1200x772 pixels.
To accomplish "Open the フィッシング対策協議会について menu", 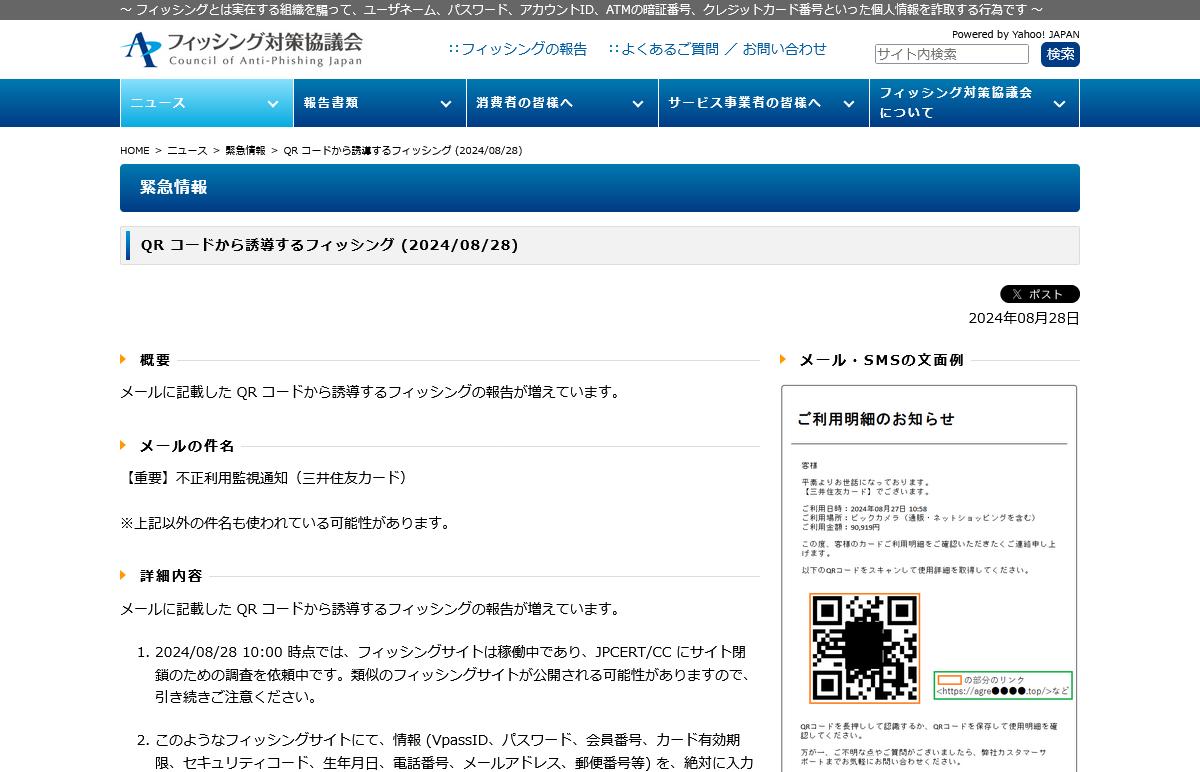I will click(x=974, y=103).
